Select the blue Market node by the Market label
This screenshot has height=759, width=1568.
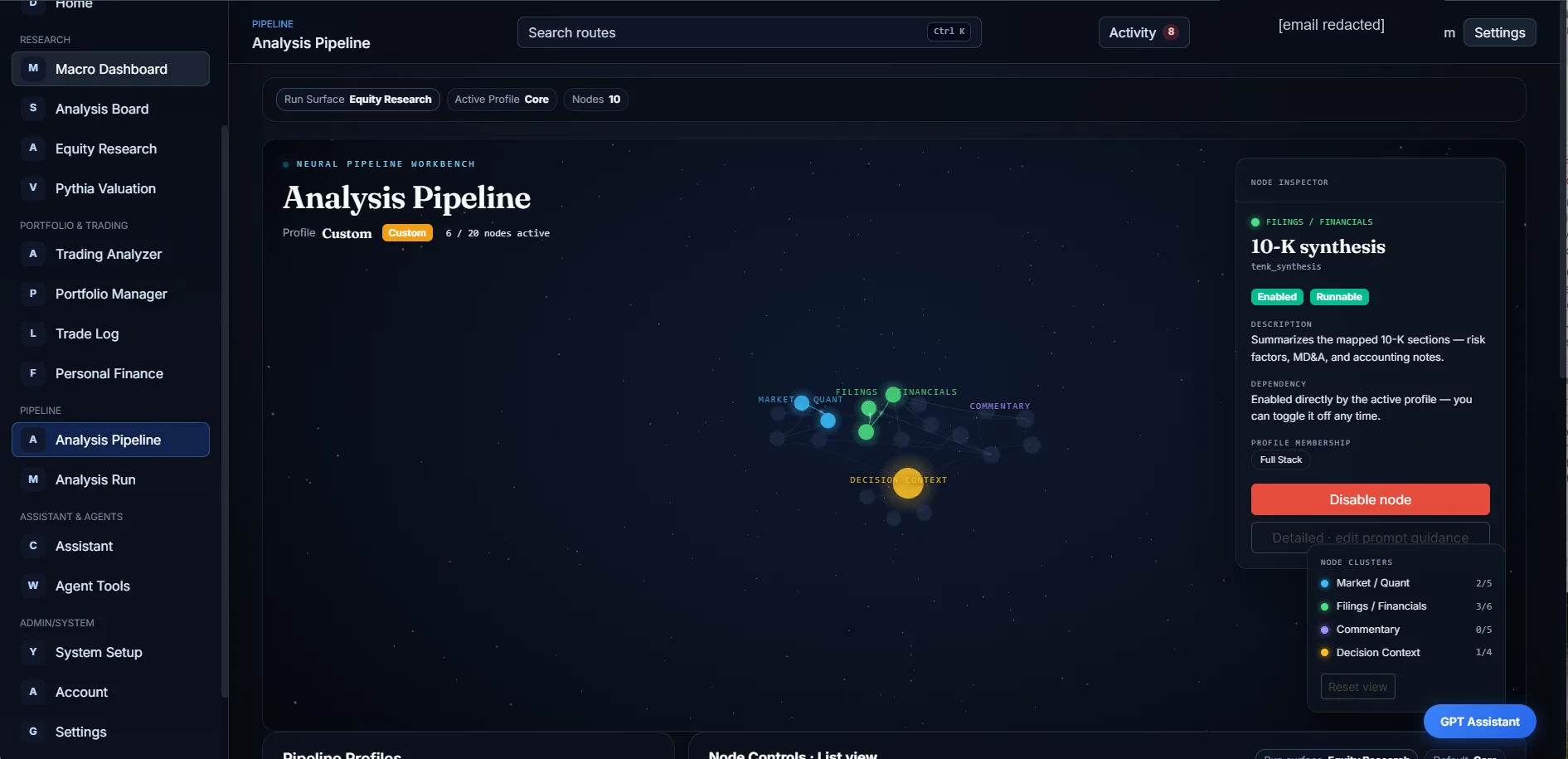[802, 403]
